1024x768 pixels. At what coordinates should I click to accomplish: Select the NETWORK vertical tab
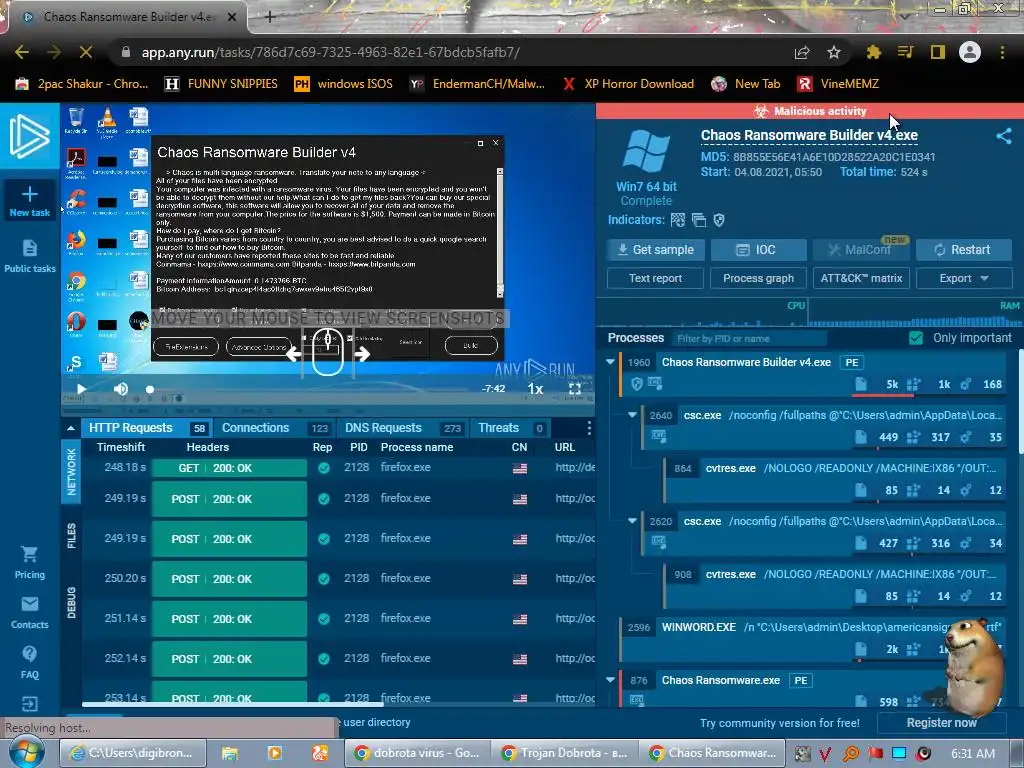[71, 472]
